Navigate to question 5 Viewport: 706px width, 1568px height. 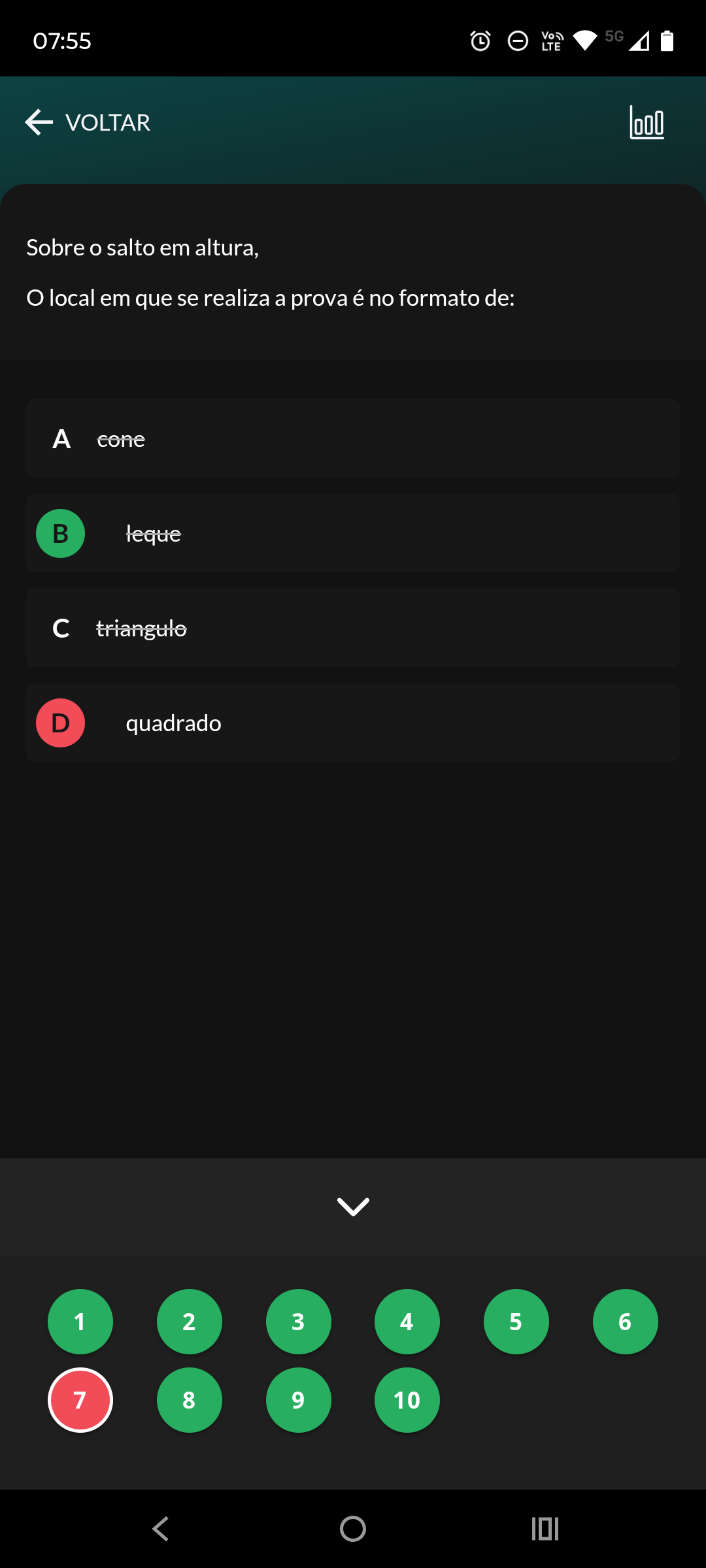tap(516, 1322)
